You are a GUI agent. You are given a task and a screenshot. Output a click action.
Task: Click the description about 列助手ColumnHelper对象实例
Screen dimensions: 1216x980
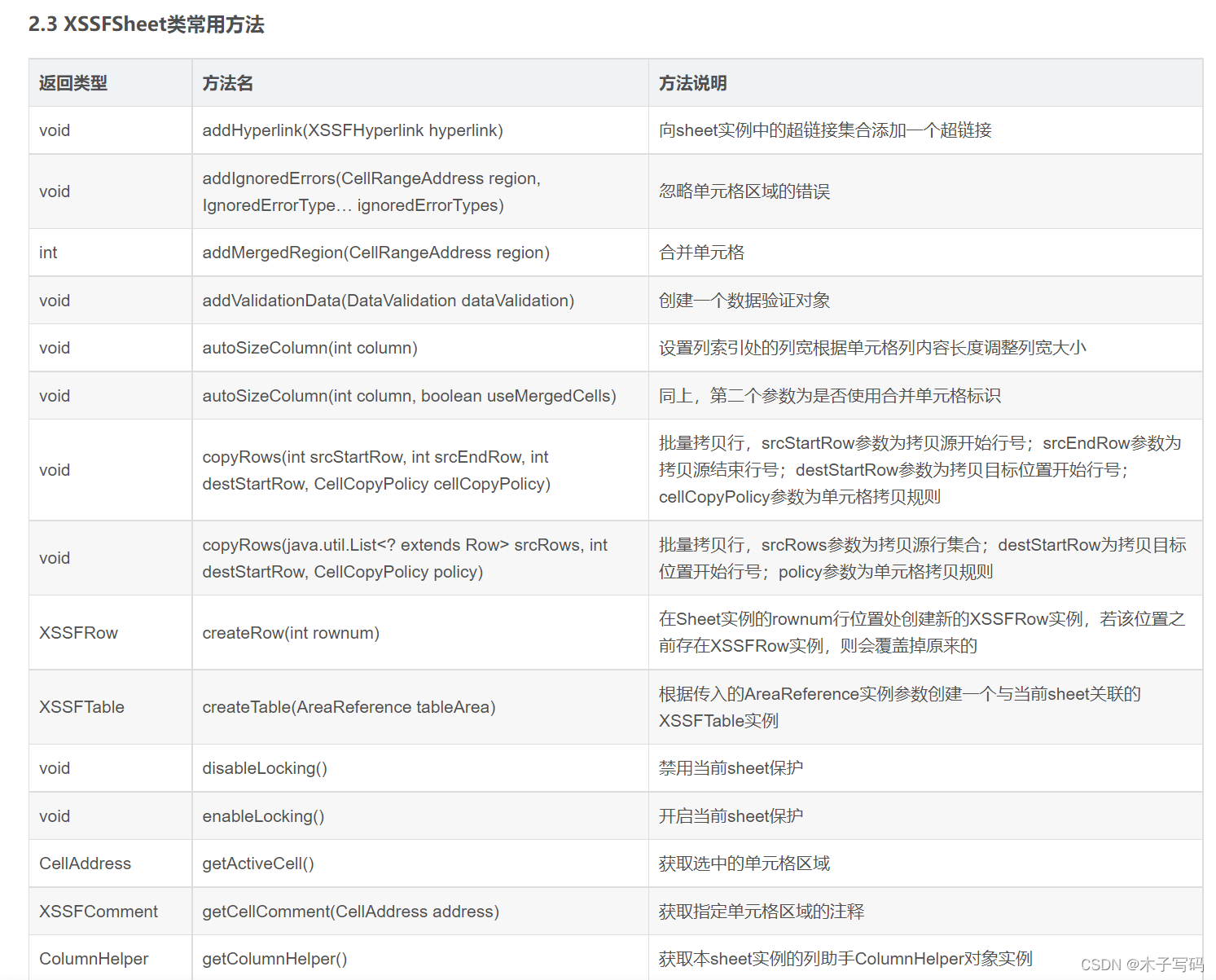coord(845,959)
